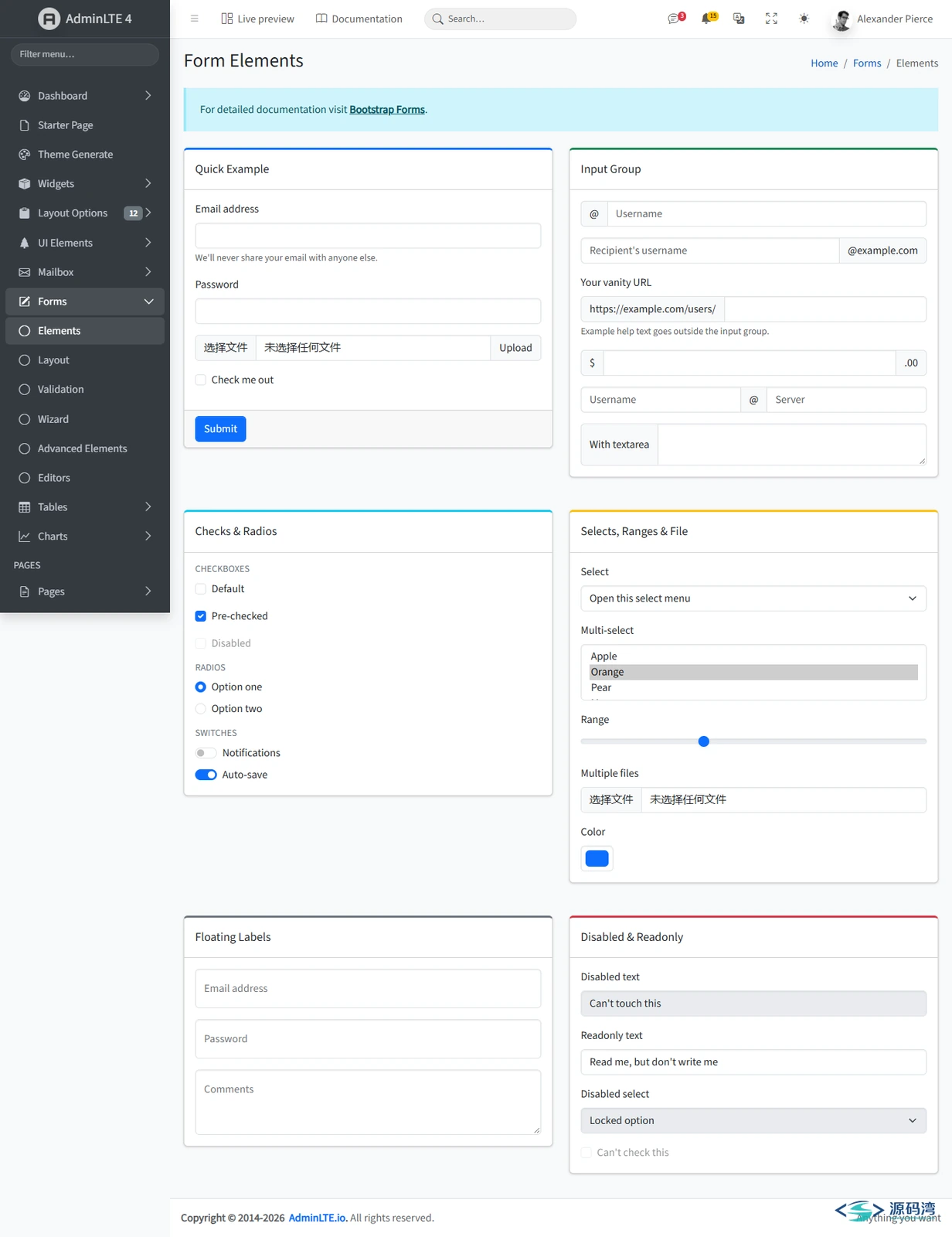This screenshot has width=952, height=1237.
Task: Click the Tables grid icon
Action: point(25,507)
